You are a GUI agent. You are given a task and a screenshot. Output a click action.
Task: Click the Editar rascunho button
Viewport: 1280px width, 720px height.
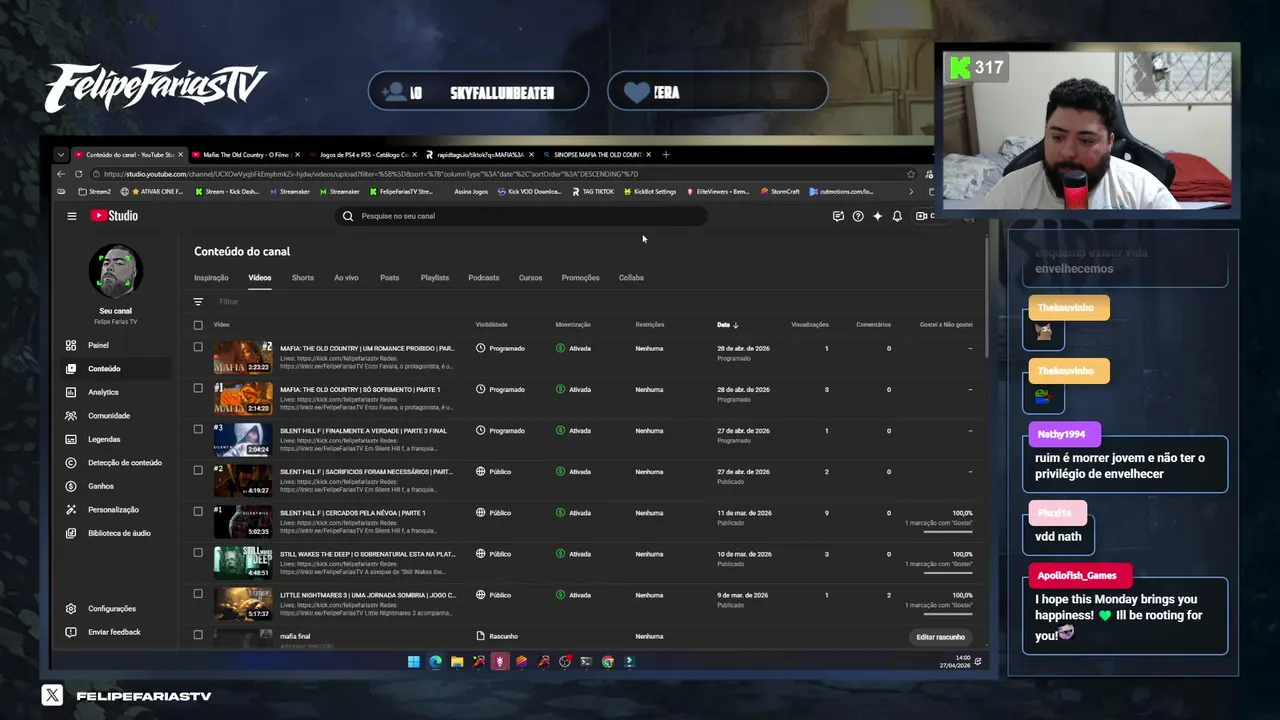pos(941,637)
